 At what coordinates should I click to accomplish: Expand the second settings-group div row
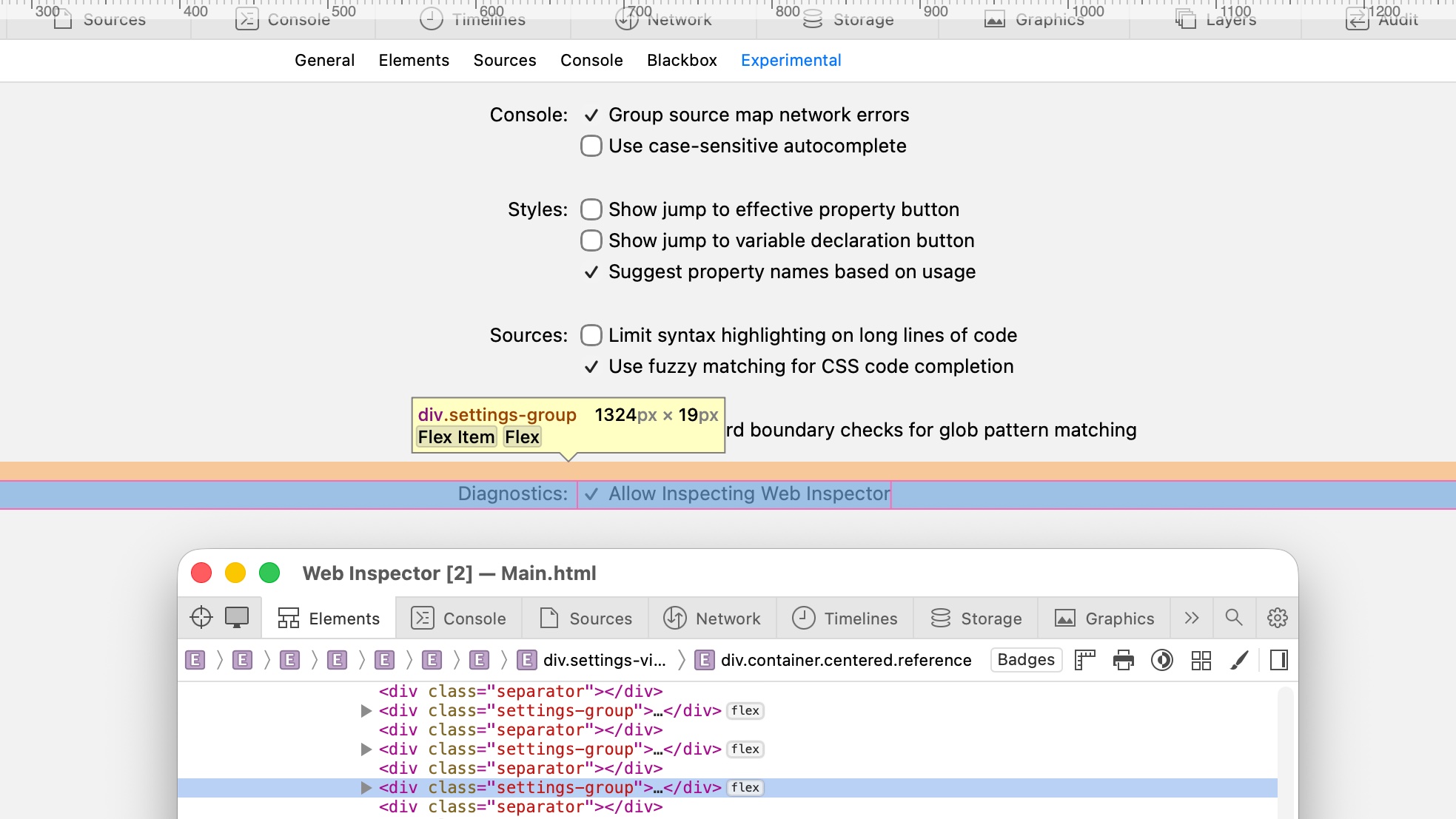coord(366,749)
